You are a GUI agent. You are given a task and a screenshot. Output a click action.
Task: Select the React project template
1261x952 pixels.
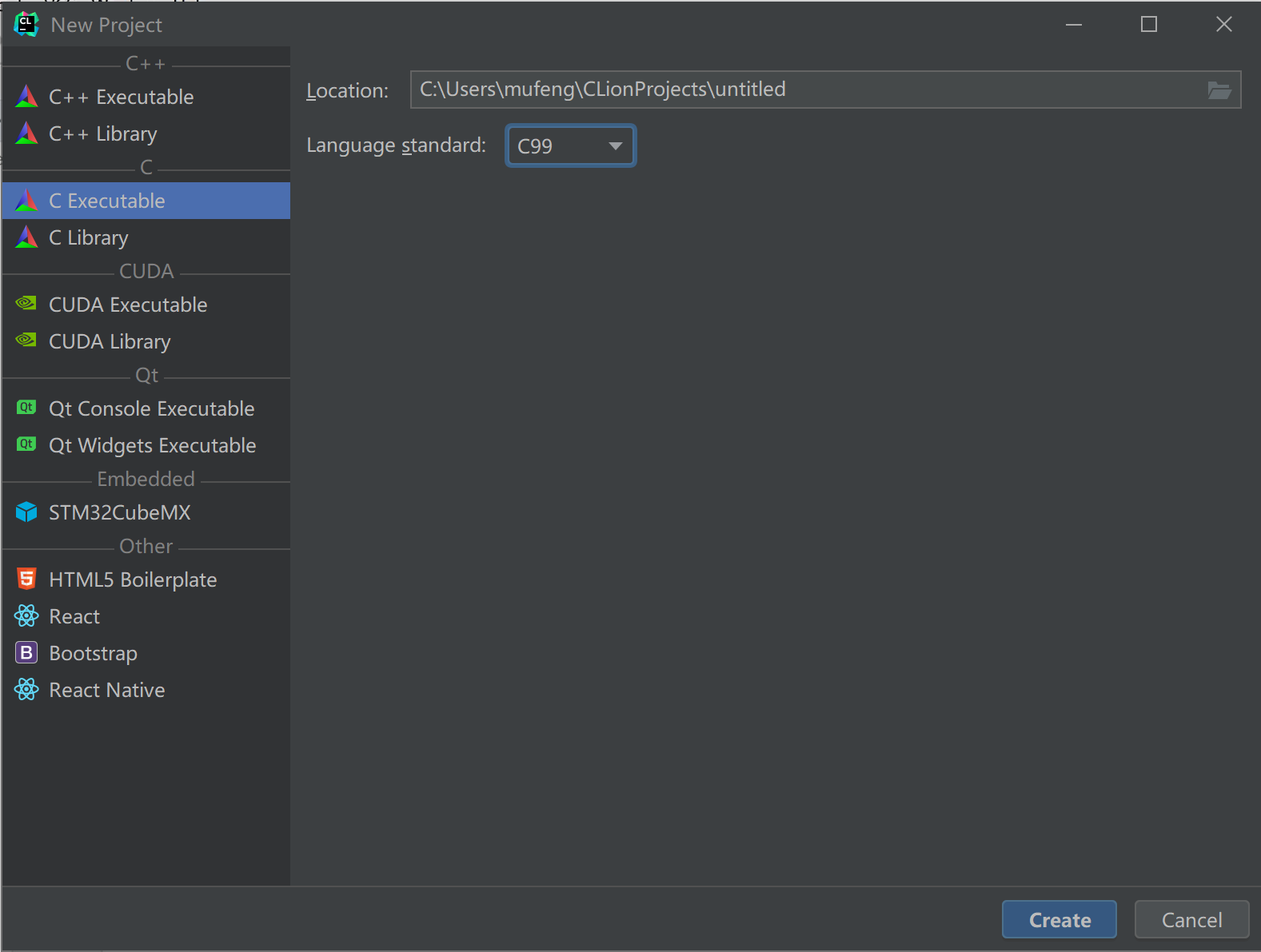click(x=146, y=616)
